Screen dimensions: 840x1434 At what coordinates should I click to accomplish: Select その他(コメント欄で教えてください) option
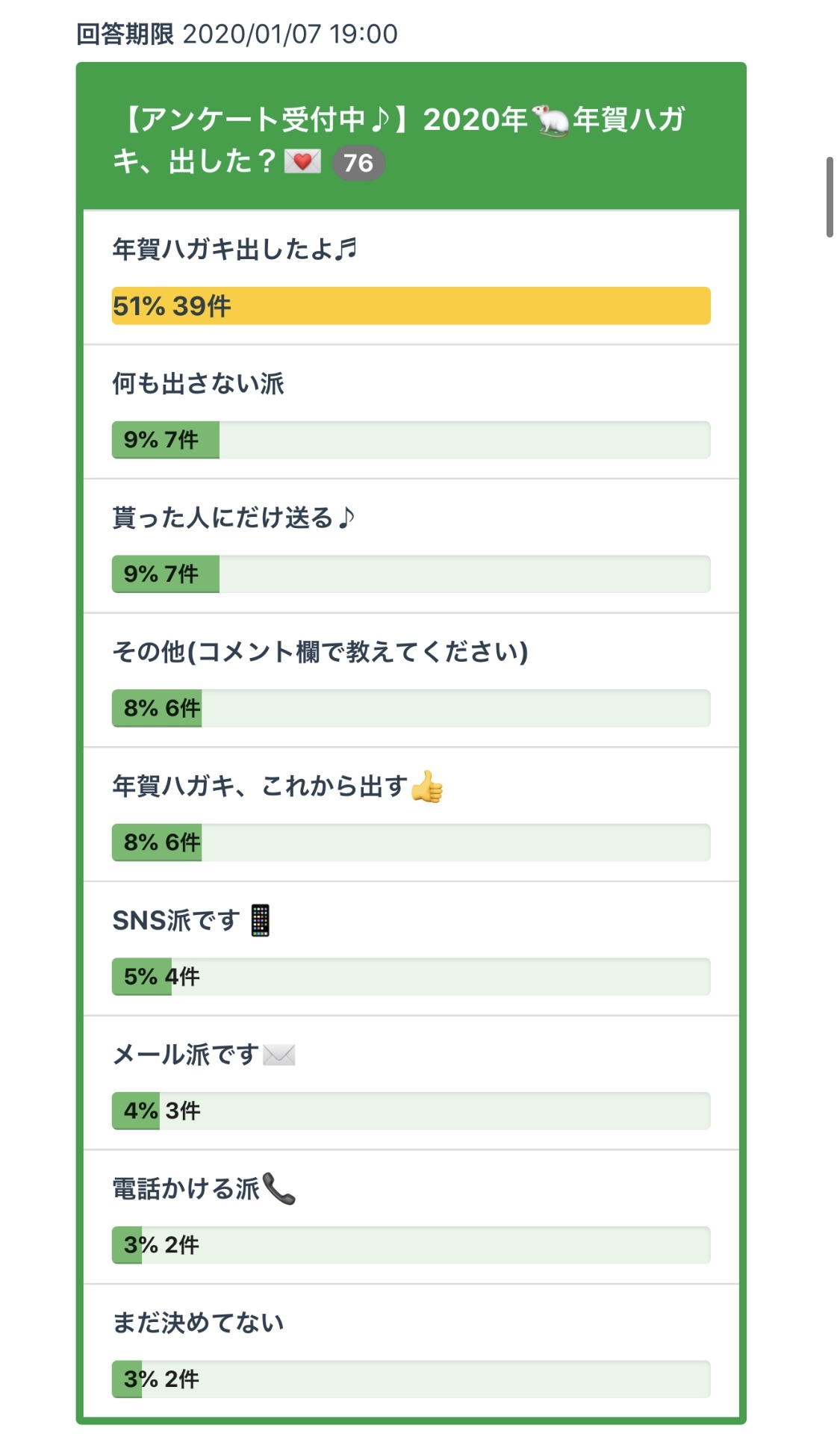[320, 651]
